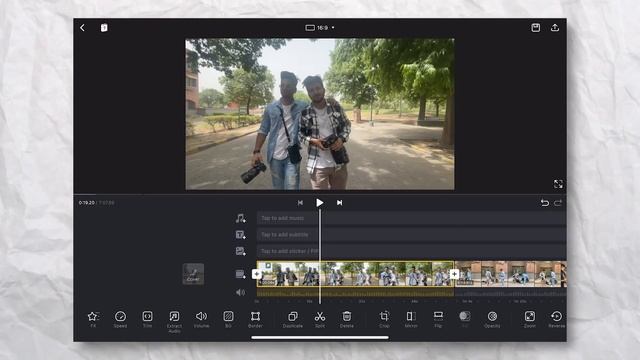Tap the 'Tap to add subtitle' track
Image resolution: width=640 pixels, height=360 pixels.
(x=411, y=235)
